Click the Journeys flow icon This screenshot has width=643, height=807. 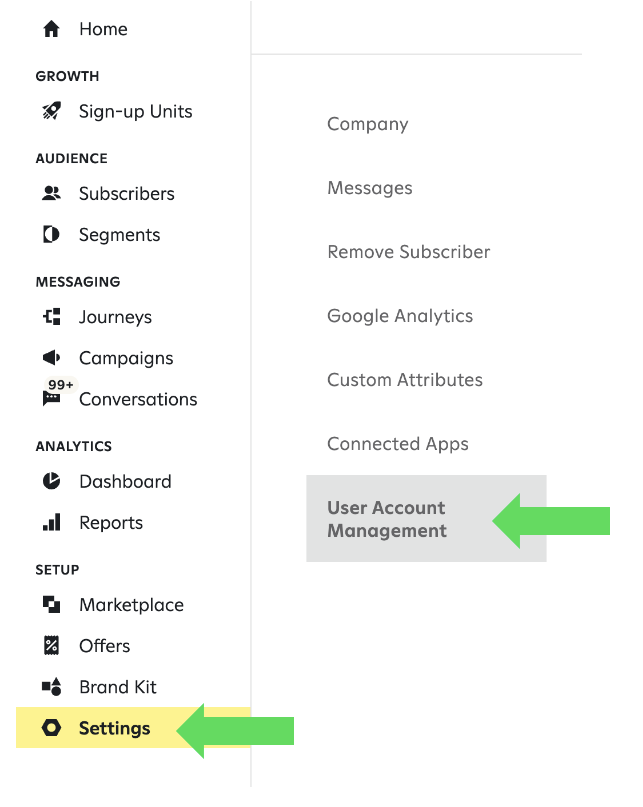tap(51, 317)
